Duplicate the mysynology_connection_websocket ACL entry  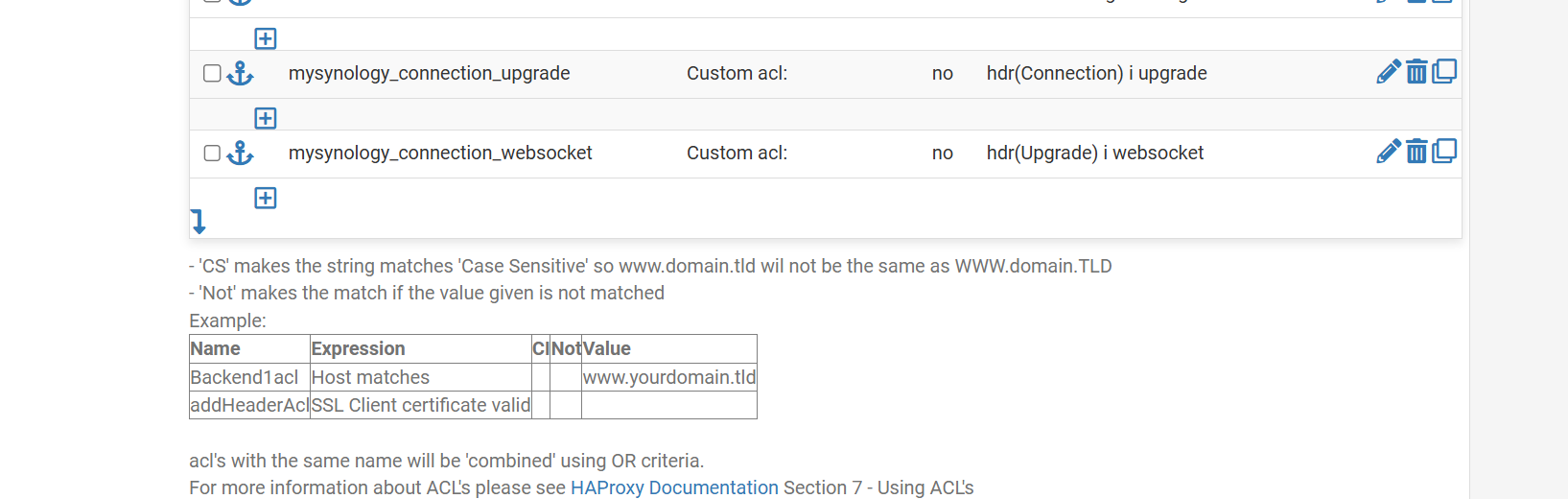(1444, 152)
